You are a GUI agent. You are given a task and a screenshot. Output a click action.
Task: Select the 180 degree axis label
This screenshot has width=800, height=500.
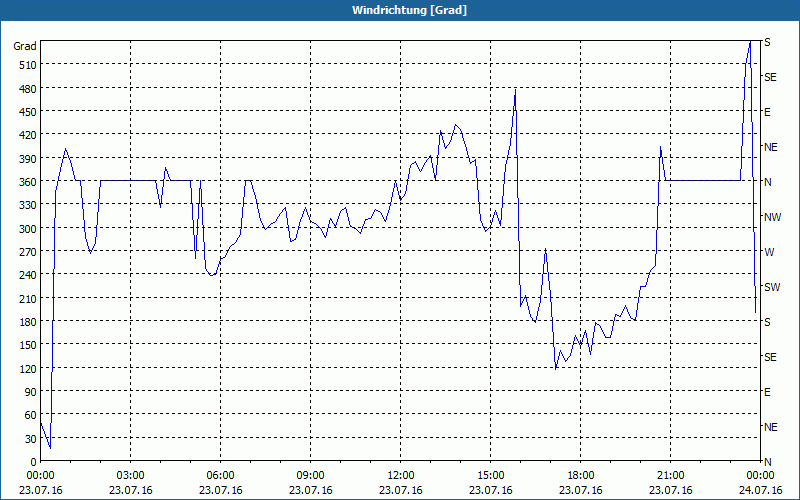(x=28, y=322)
